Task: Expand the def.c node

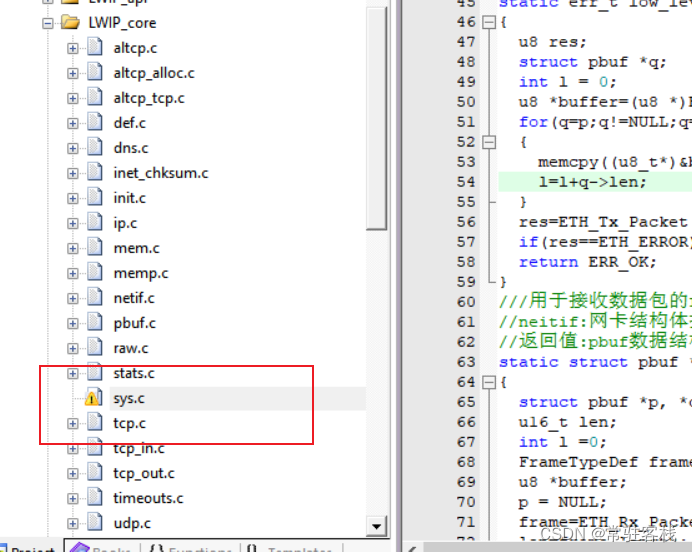Action: (73, 124)
